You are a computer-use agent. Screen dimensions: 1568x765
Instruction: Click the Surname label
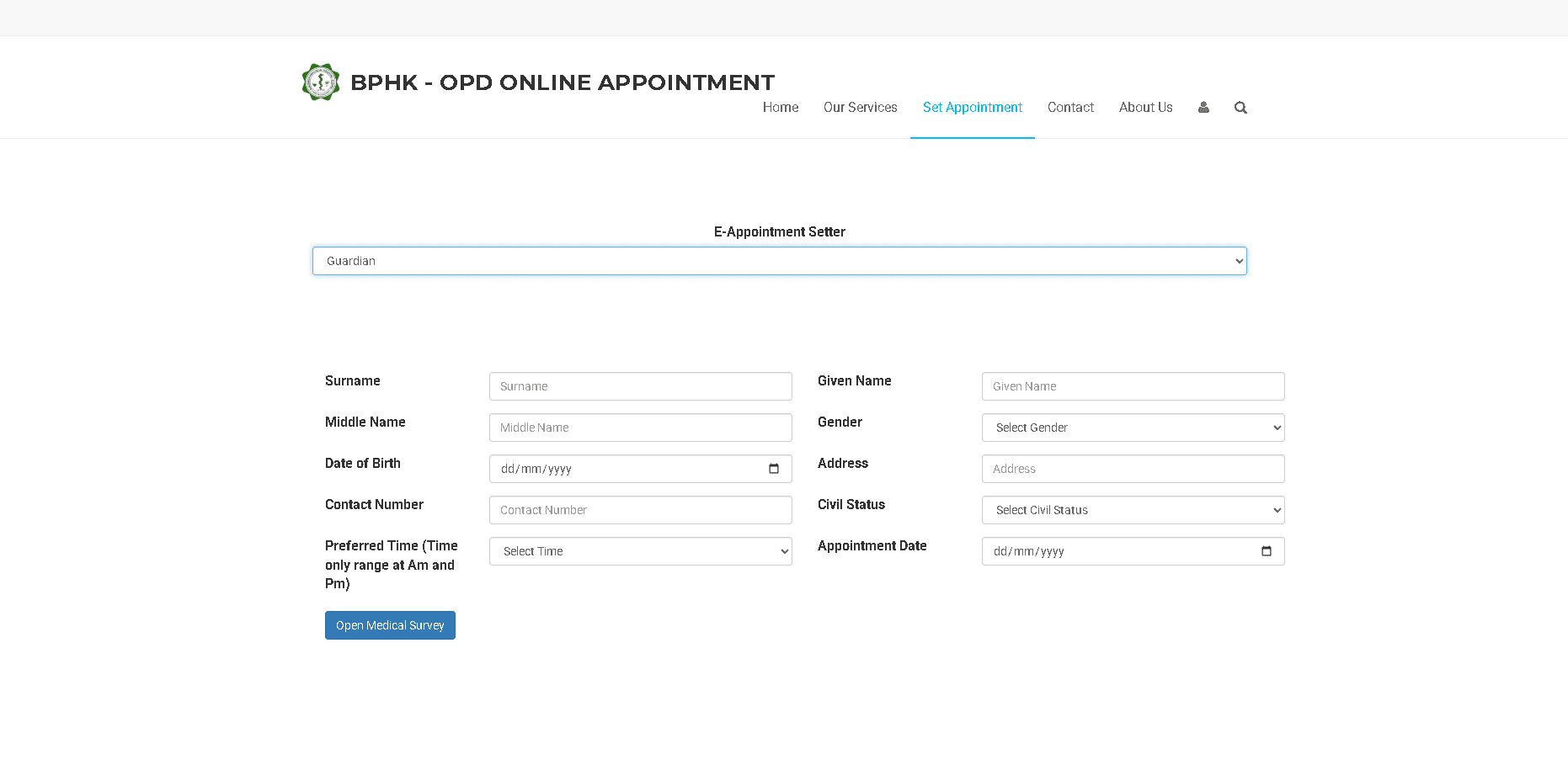[x=353, y=381]
